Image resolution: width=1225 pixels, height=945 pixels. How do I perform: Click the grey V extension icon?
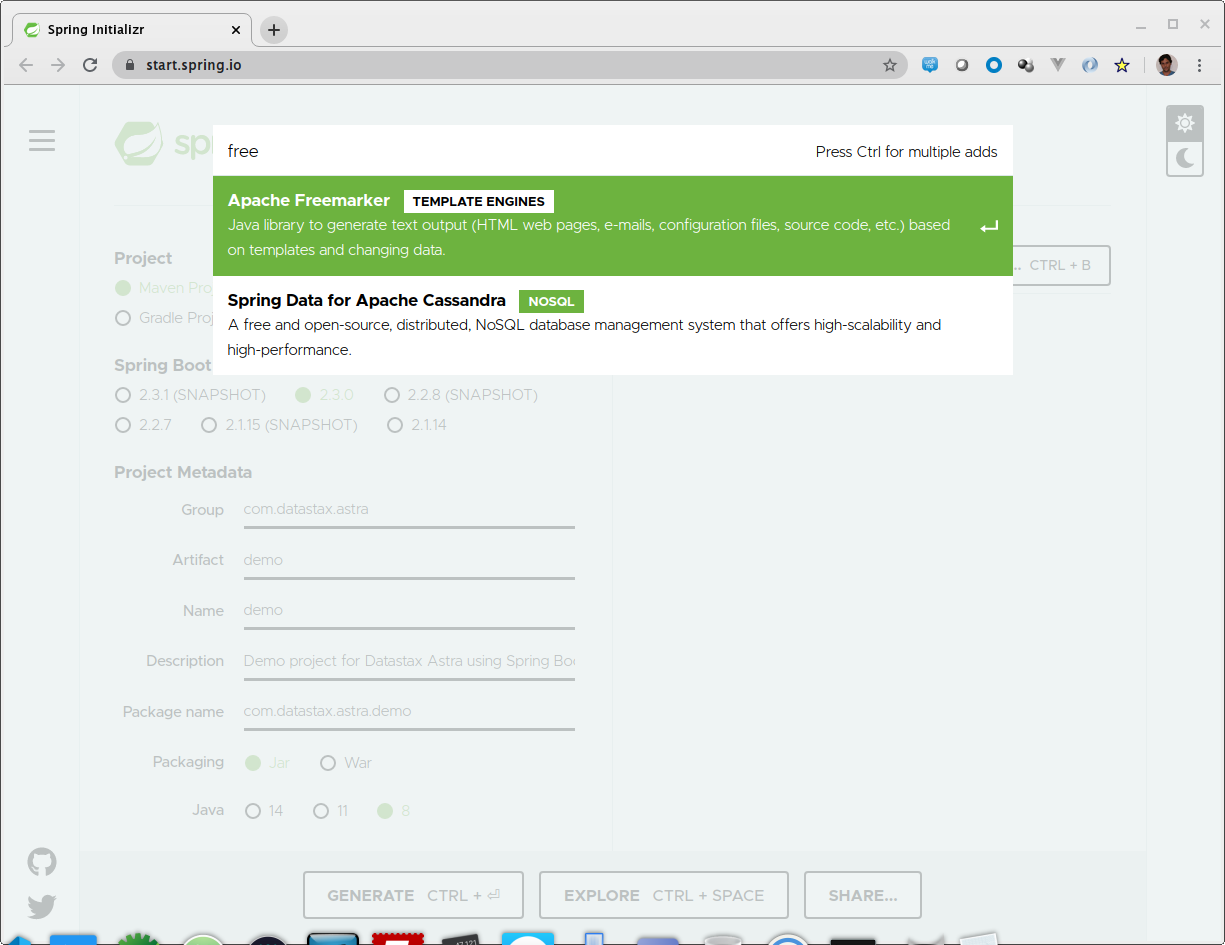1058,65
